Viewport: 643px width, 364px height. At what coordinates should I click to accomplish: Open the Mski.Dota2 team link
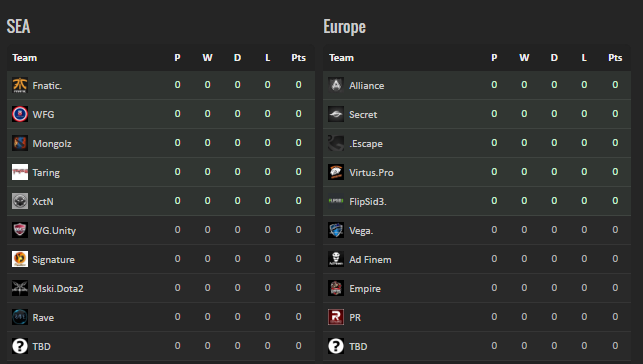point(58,289)
